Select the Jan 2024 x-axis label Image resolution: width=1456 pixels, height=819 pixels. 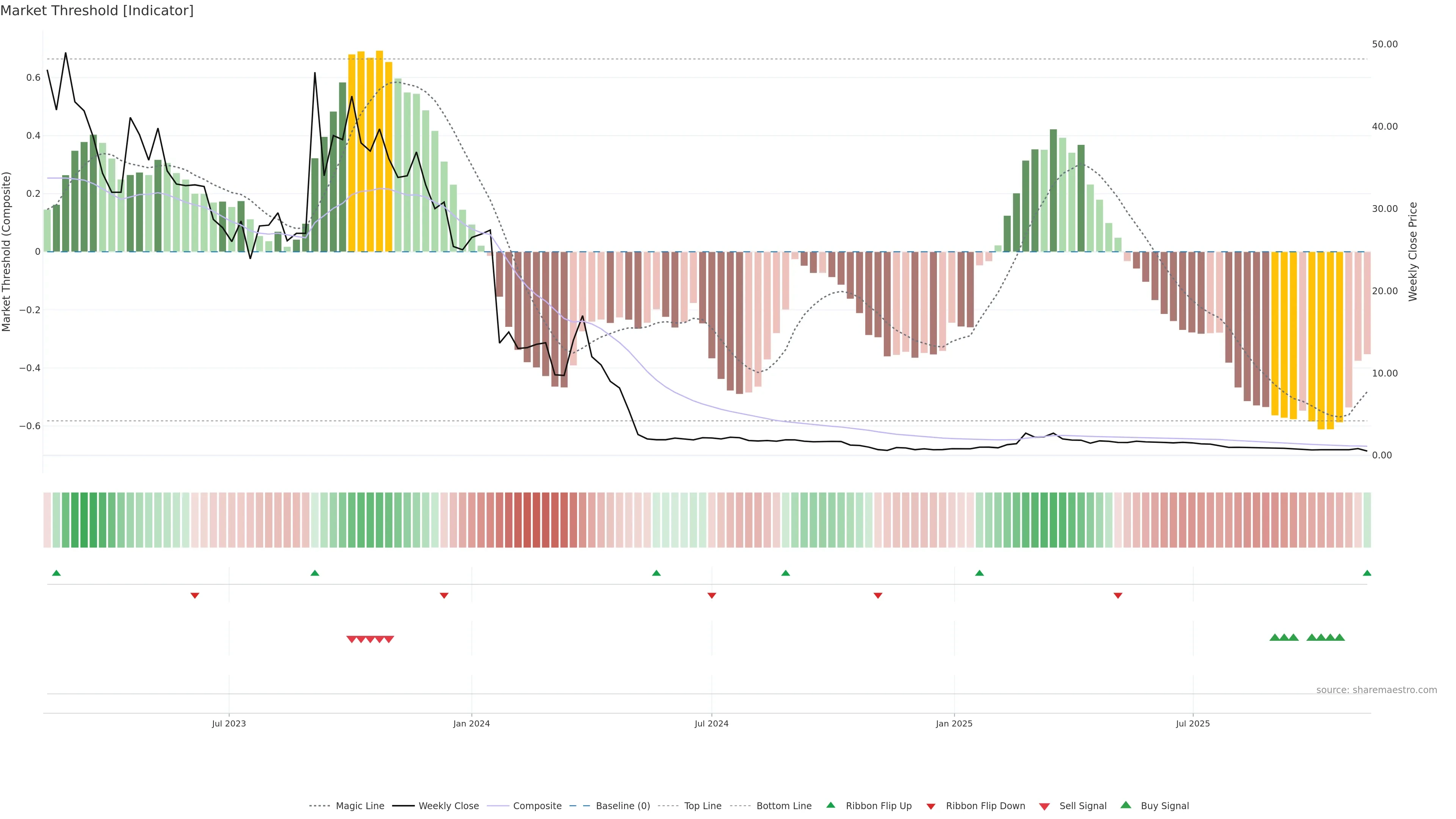point(471,723)
